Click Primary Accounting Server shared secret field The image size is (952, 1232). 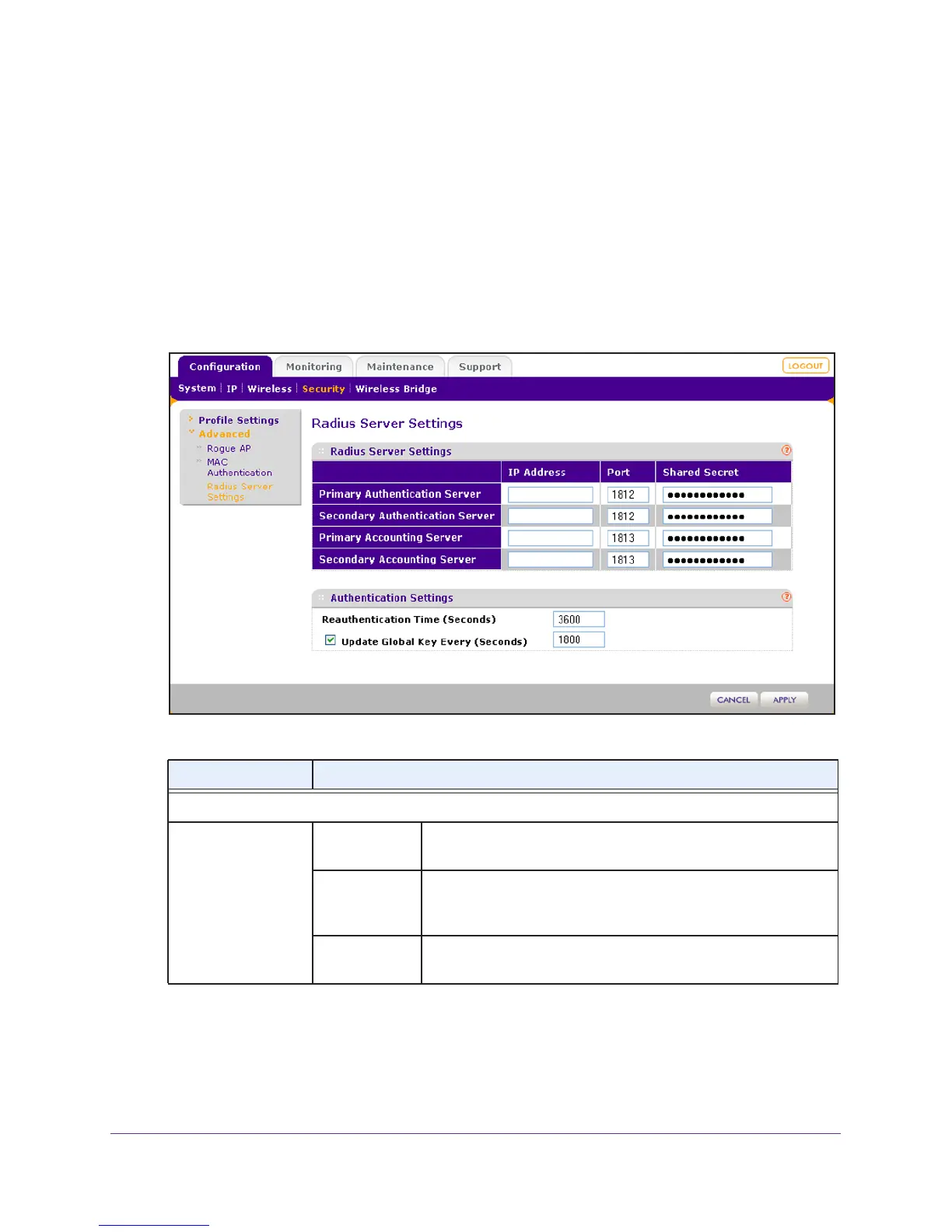pos(717,538)
